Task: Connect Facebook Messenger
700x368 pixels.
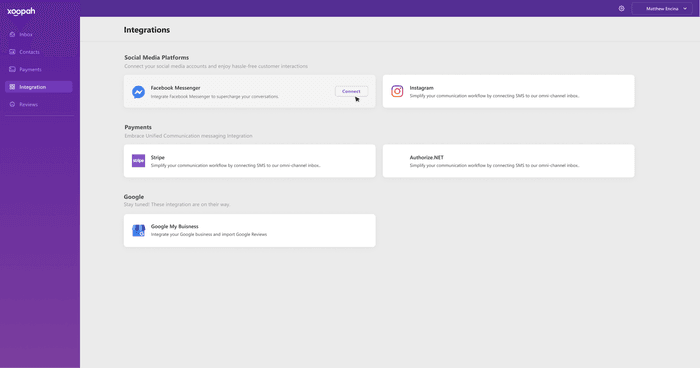Action: click(x=351, y=91)
